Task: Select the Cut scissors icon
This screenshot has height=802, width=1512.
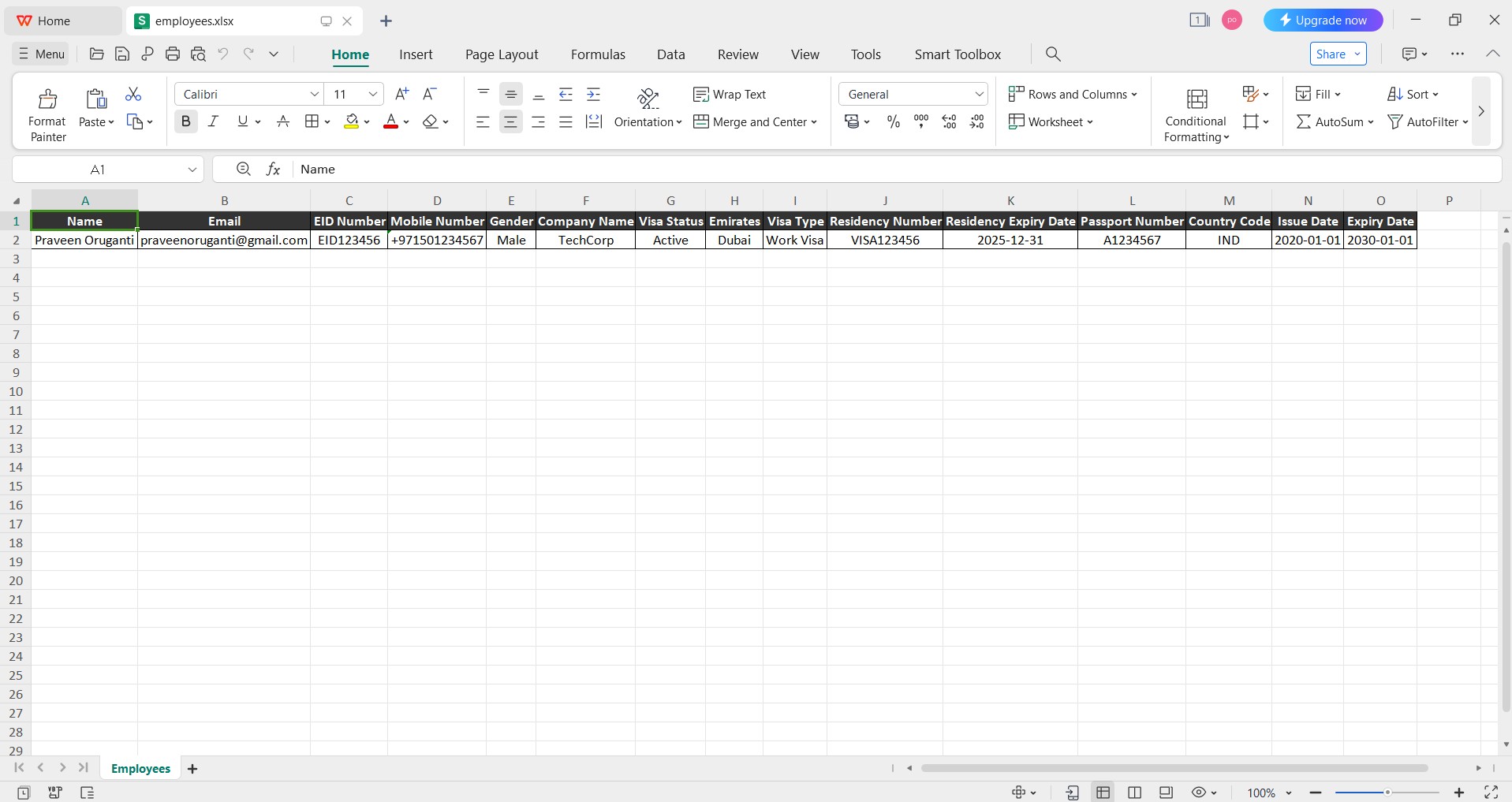Action: pyautogui.click(x=133, y=94)
